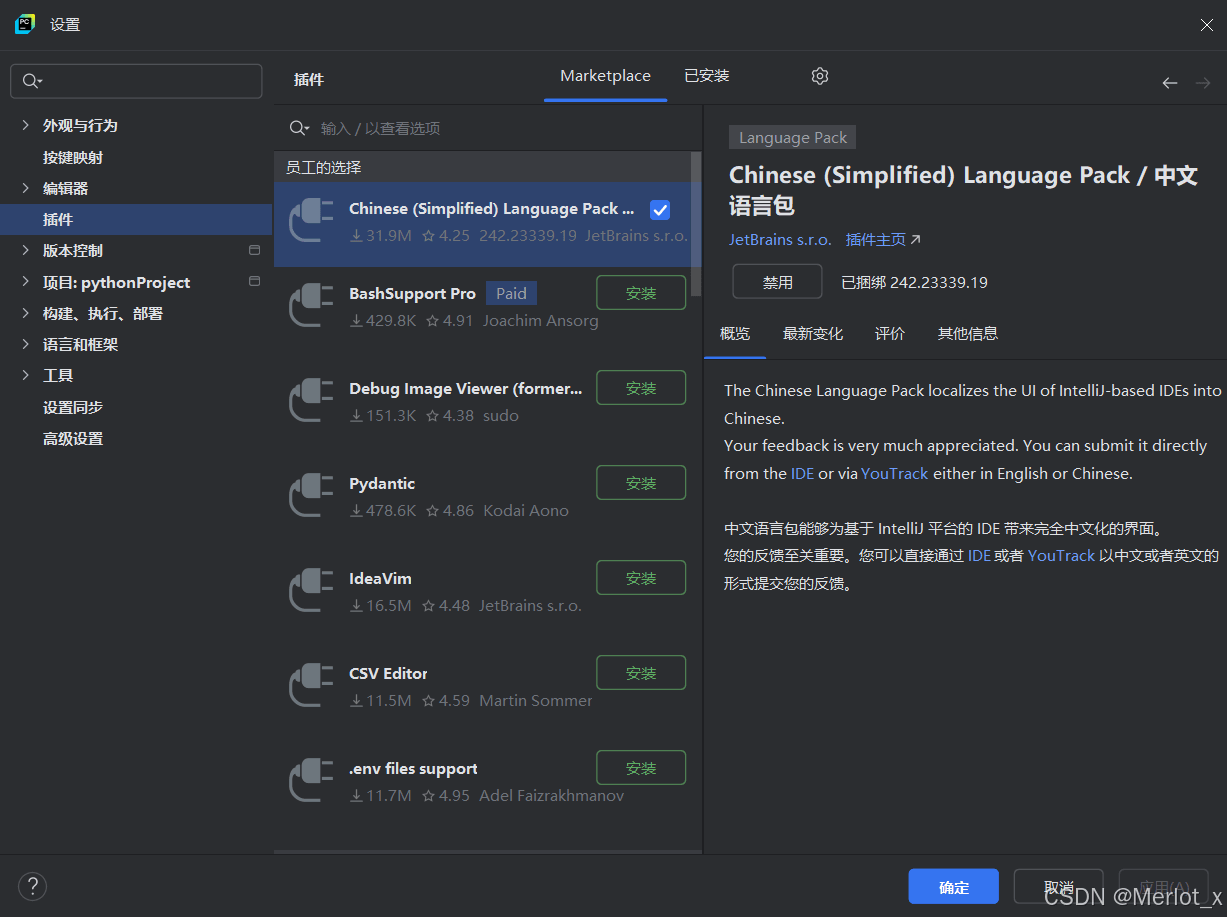Open the JetBrains s.r.o. vendor link
The height and width of the screenshot is (917, 1227).
(780, 240)
